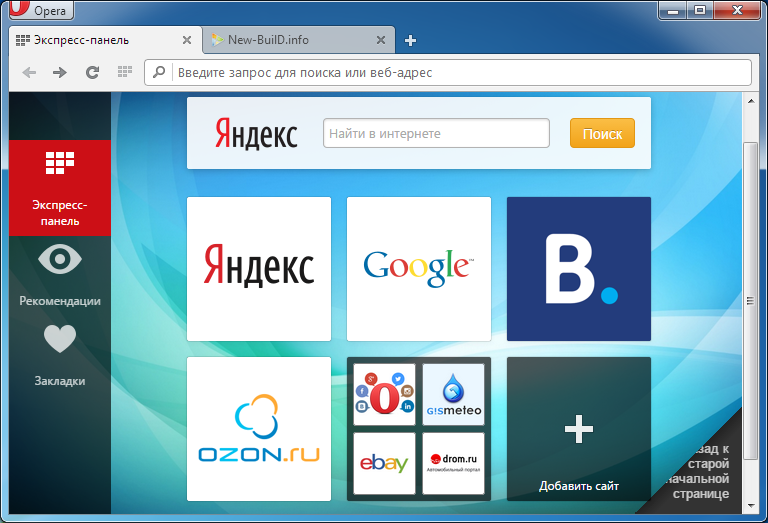This screenshot has height=523, width=768.
Task: Open the ebay thumbnail in folder
Action: coord(384,463)
